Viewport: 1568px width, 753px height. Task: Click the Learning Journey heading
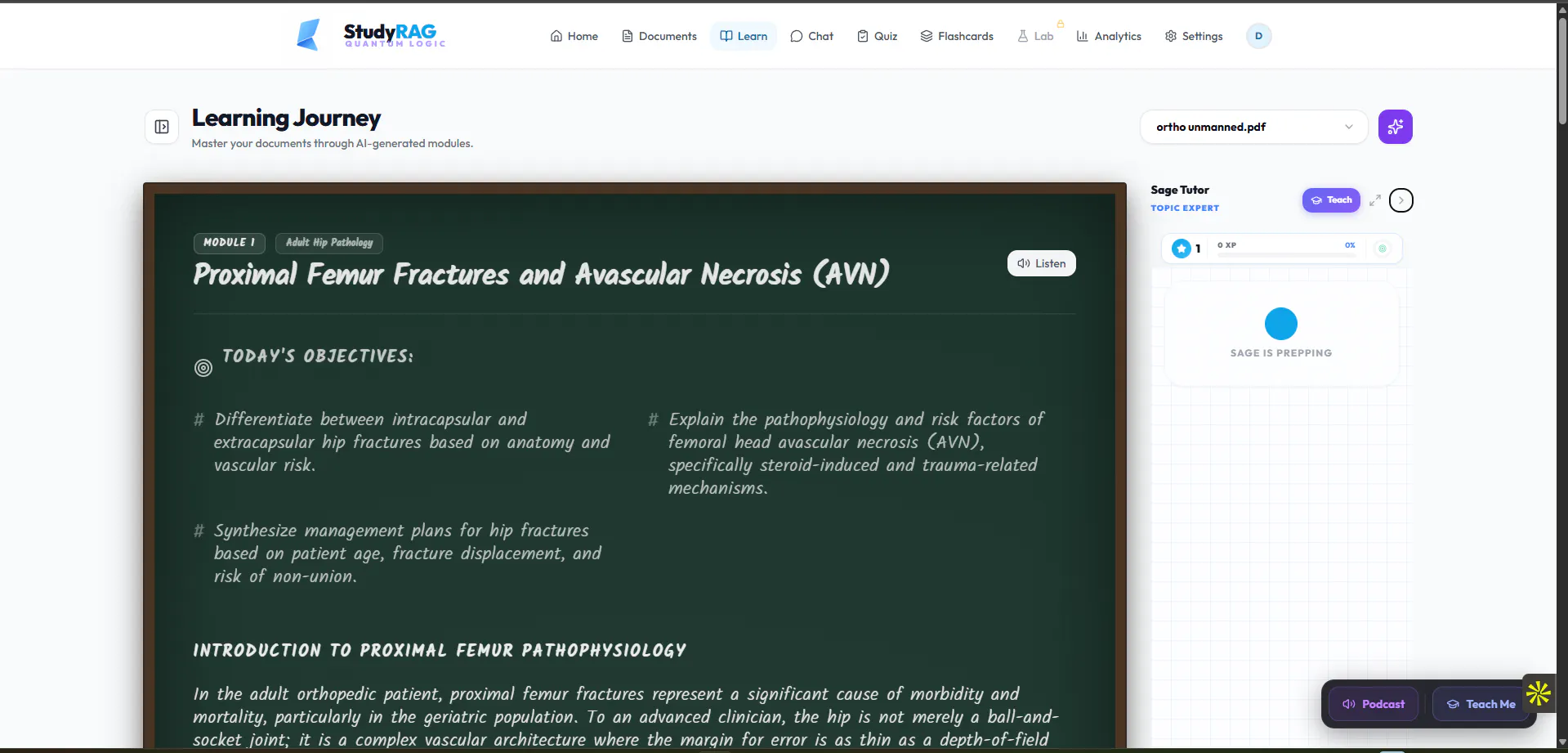point(286,119)
